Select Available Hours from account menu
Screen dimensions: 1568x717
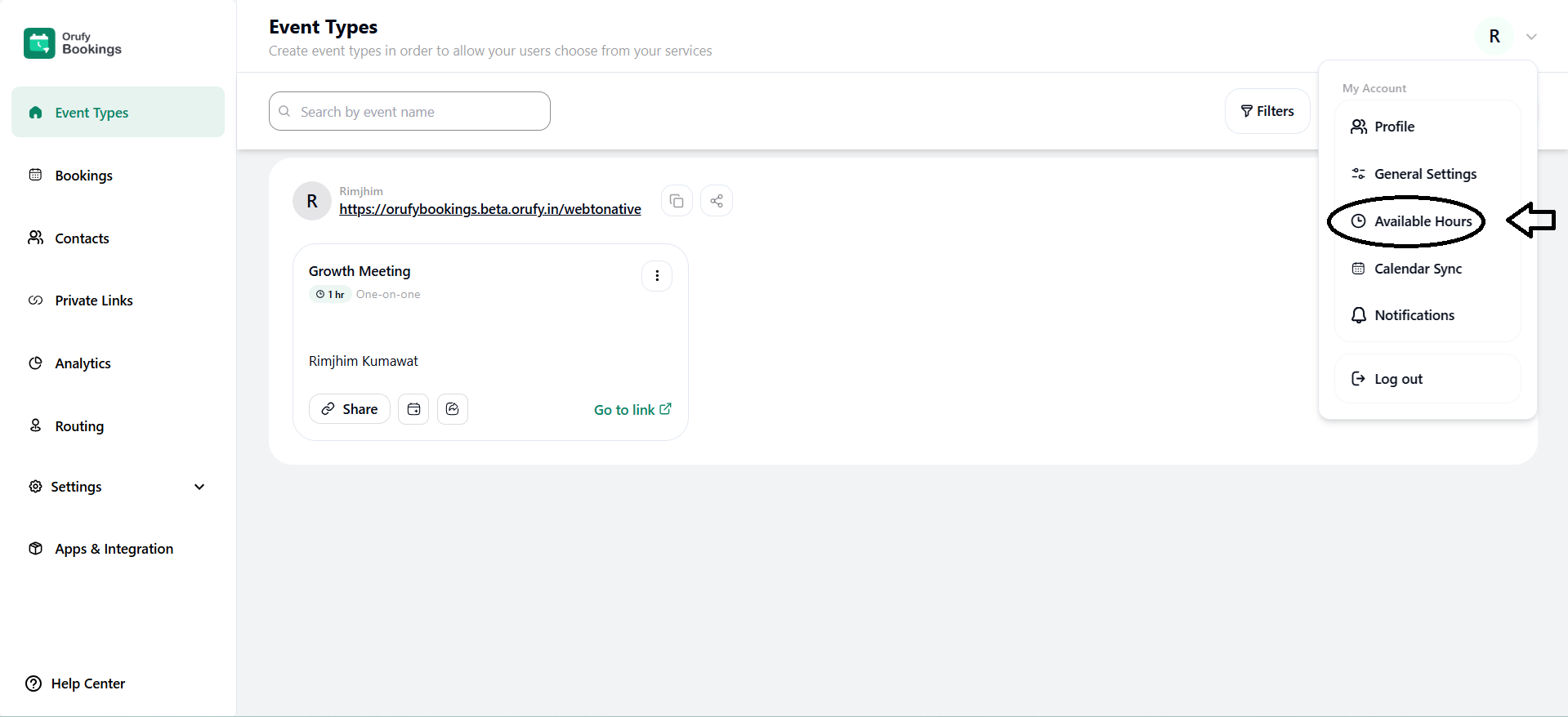pyautogui.click(x=1423, y=221)
